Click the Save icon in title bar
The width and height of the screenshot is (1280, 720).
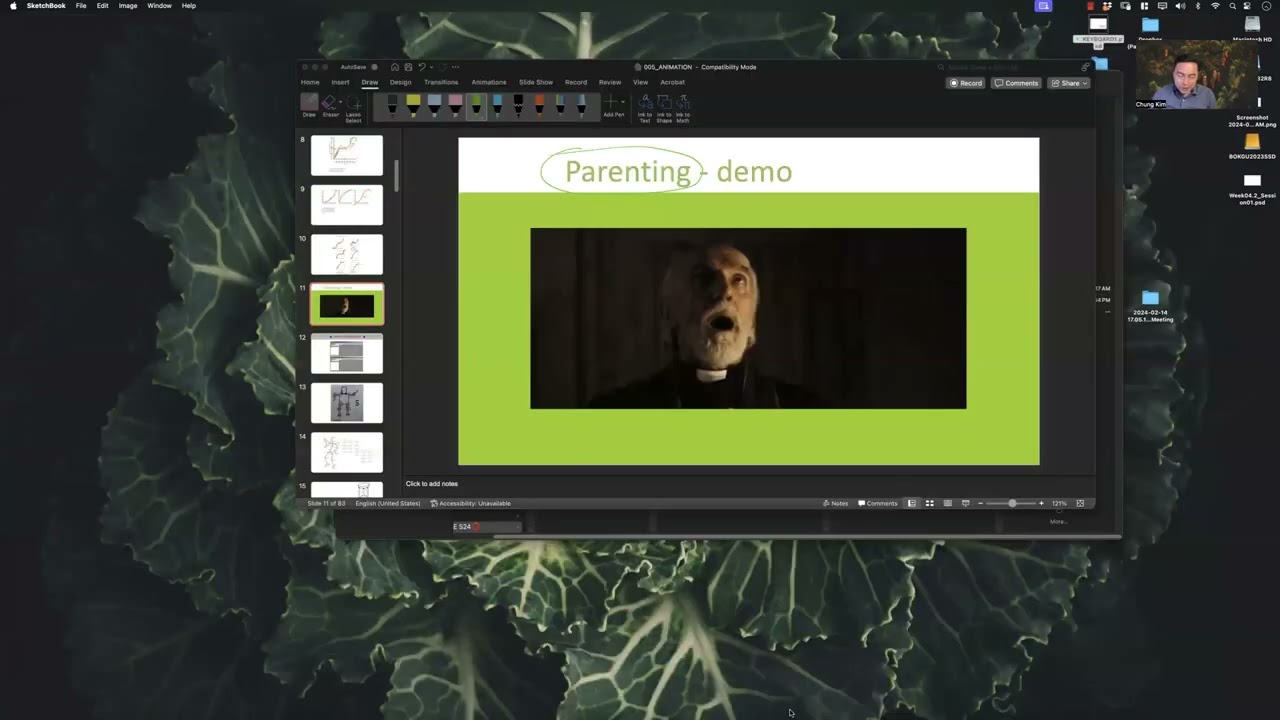tap(408, 67)
